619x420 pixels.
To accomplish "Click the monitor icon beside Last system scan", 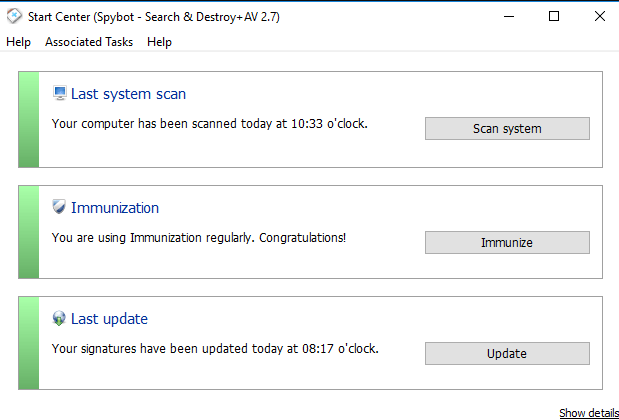I will pyautogui.click(x=59, y=93).
